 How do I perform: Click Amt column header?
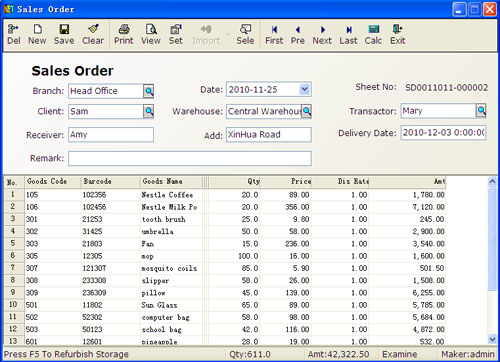pyautogui.click(x=407, y=182)
